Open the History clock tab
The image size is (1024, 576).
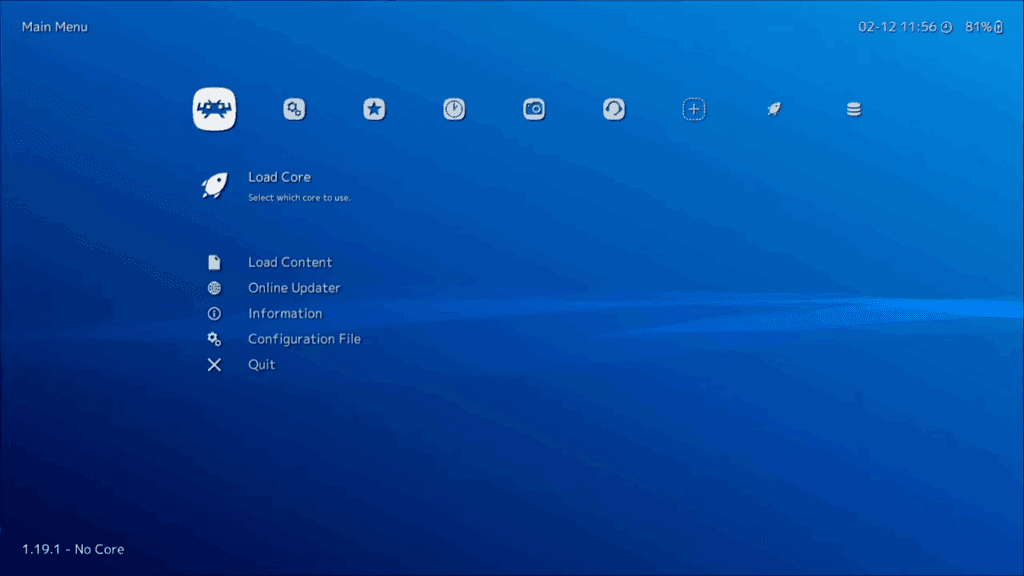454,109
